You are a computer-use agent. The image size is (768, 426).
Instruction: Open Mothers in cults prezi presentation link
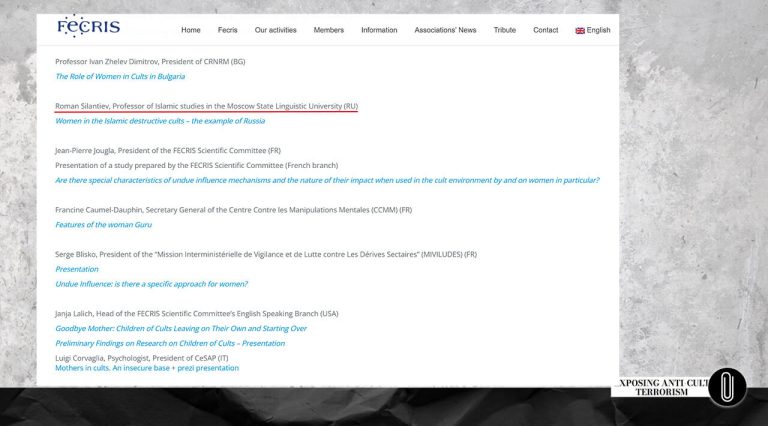coord(147,368)
